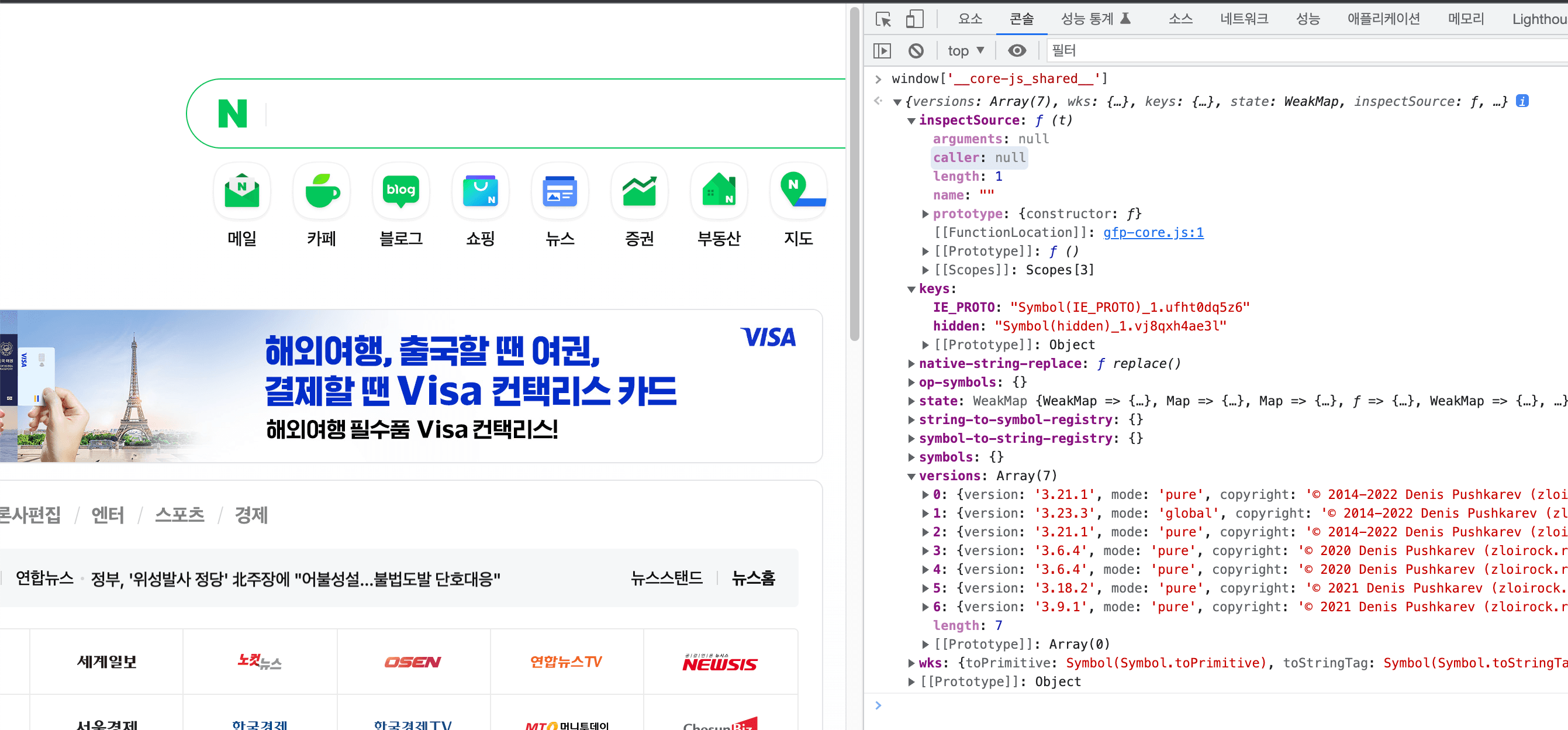Image resolution: width=1568 pixels, height=730 pixels.
Task: Select the 카페 icon
Action: click(x=321, y=191)
